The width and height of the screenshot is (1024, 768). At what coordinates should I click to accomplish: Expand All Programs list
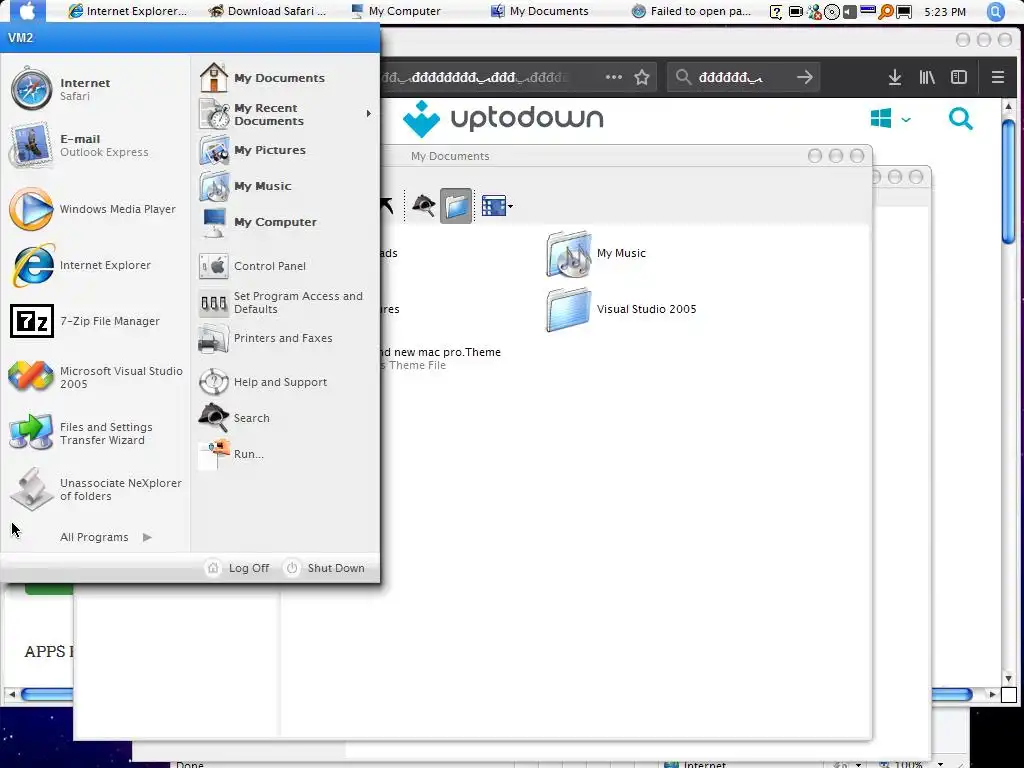pos(106,537)
